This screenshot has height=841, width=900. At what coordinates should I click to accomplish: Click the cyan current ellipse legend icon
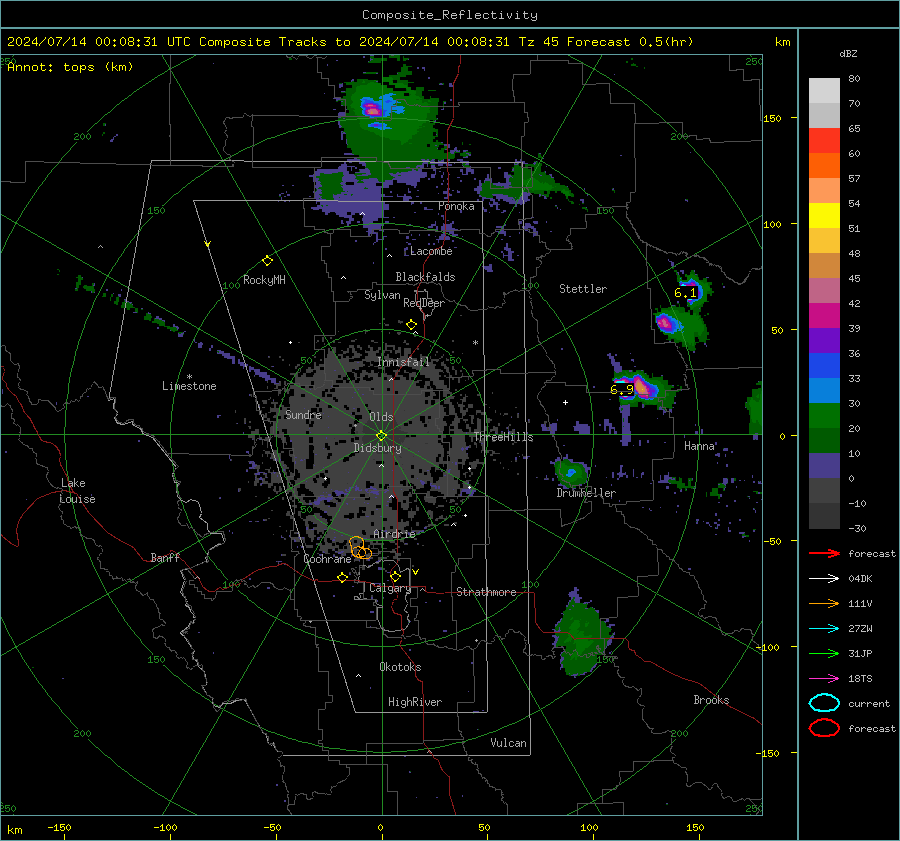[824, 703]
